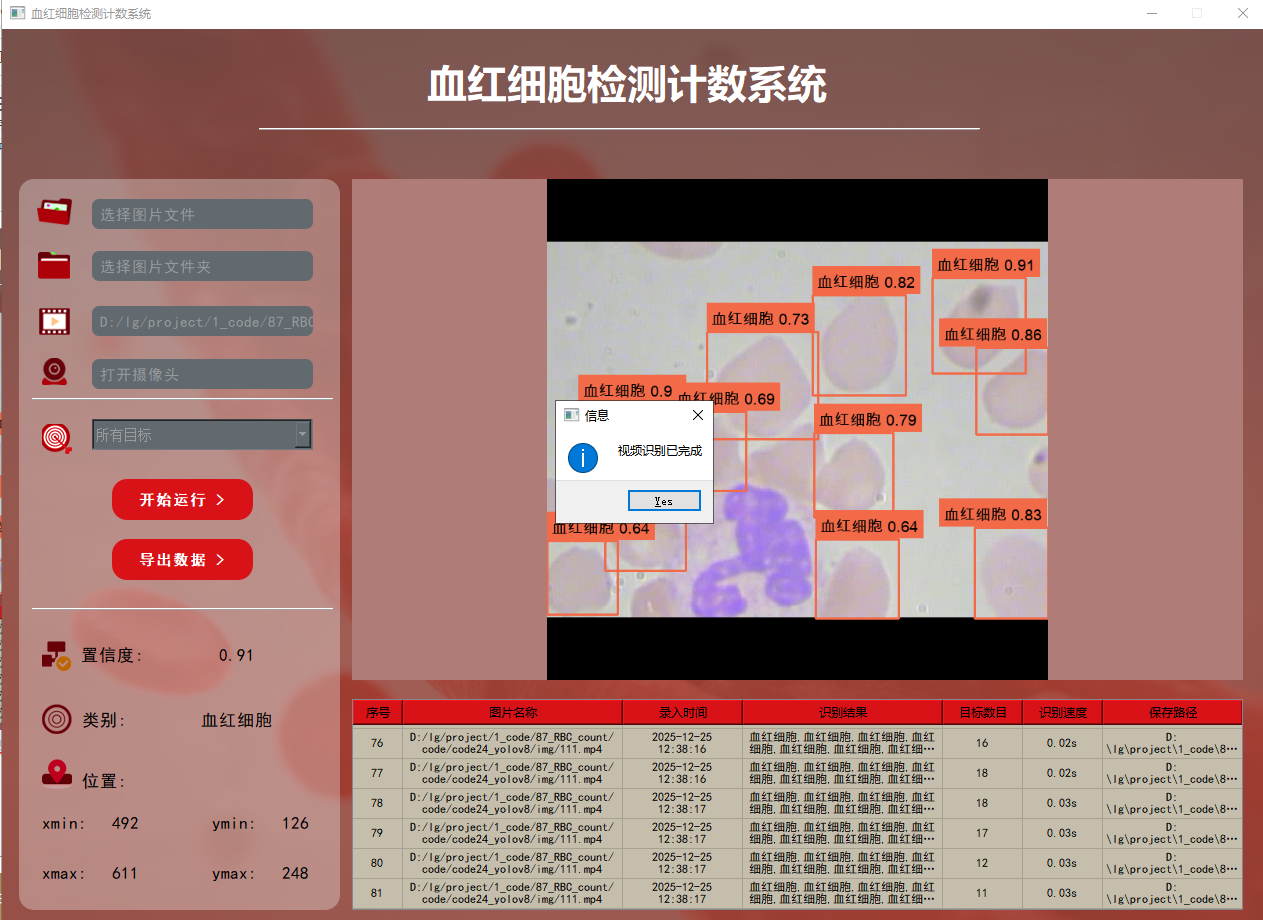Image resolution: width=1263 pixels, height=920 pixels.
Task: Click the video path input field
Action: pyautogui.click(x=202, y=321)
